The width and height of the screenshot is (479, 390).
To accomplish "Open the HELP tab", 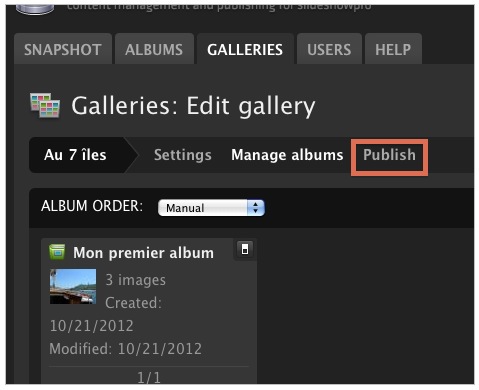I will [393, 49].
